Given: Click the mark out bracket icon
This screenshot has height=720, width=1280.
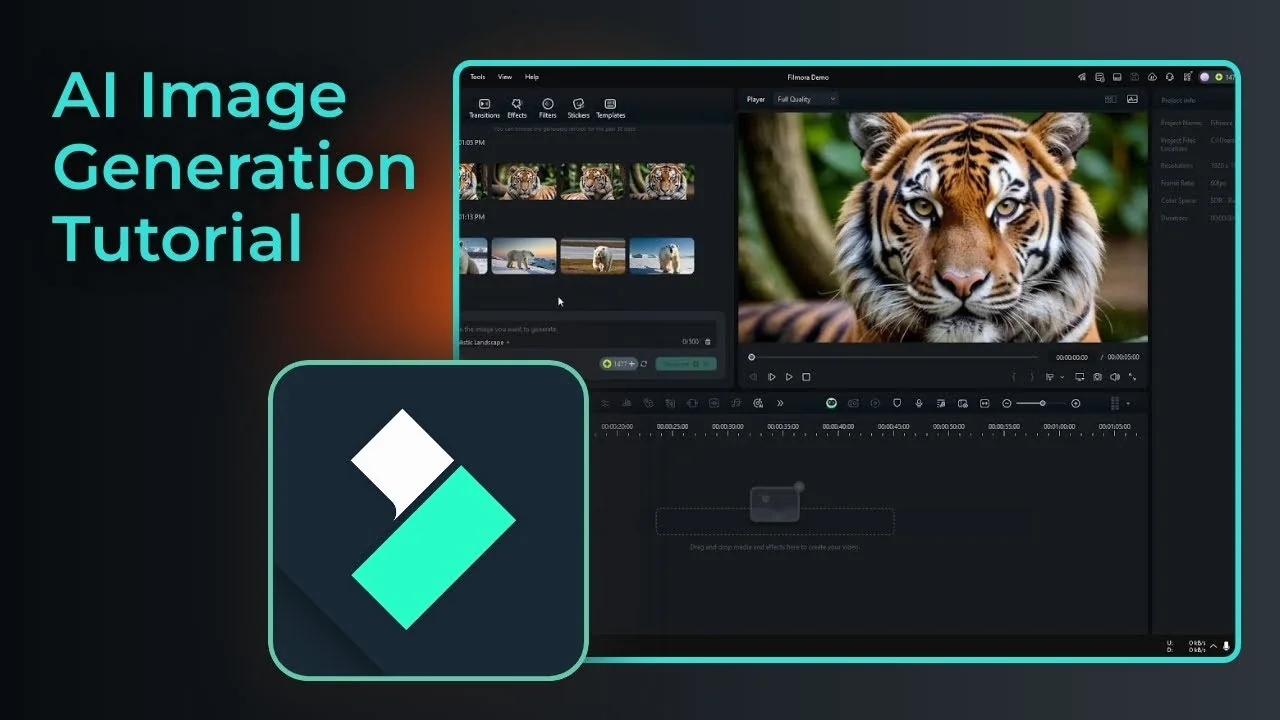Looking at the screenshot, I should pyautogui.click(x=1032, y=377).
